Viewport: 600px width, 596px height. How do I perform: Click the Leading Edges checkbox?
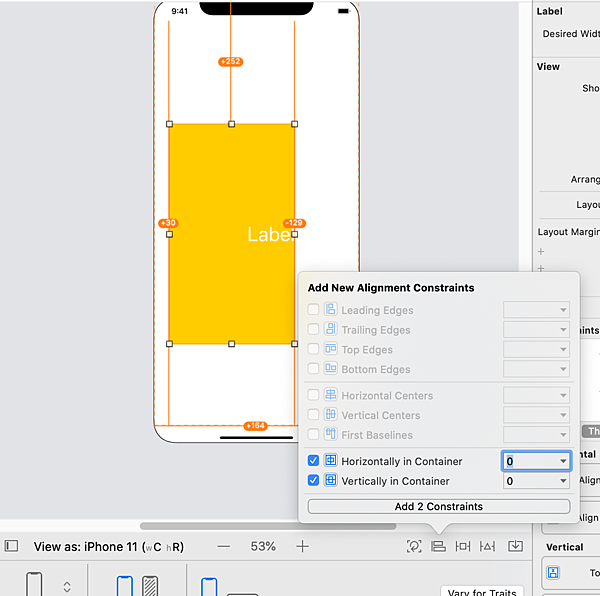(x=314, y=310)
